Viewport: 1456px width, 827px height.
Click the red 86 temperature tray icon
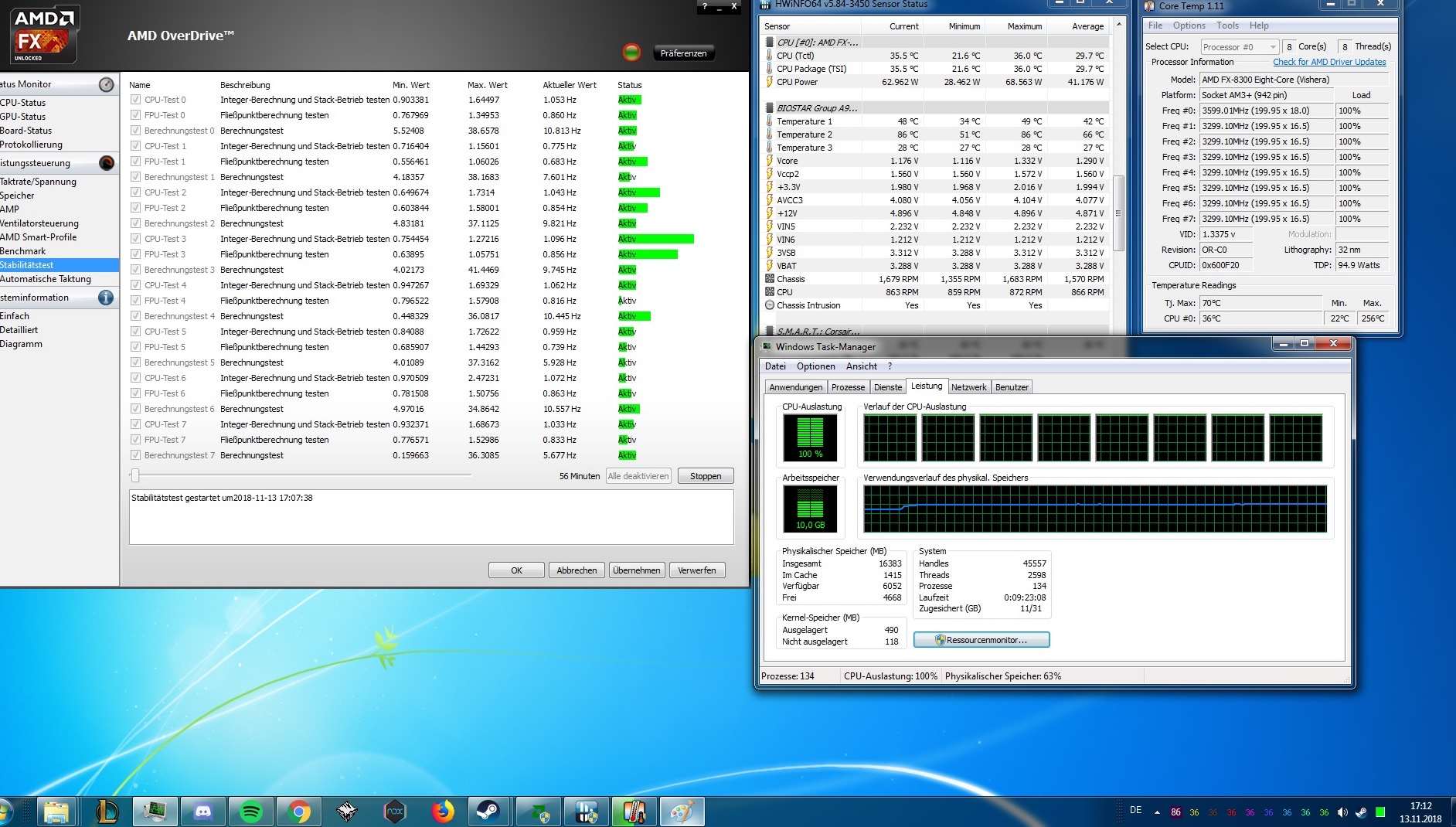click(x=1175, y=812)
